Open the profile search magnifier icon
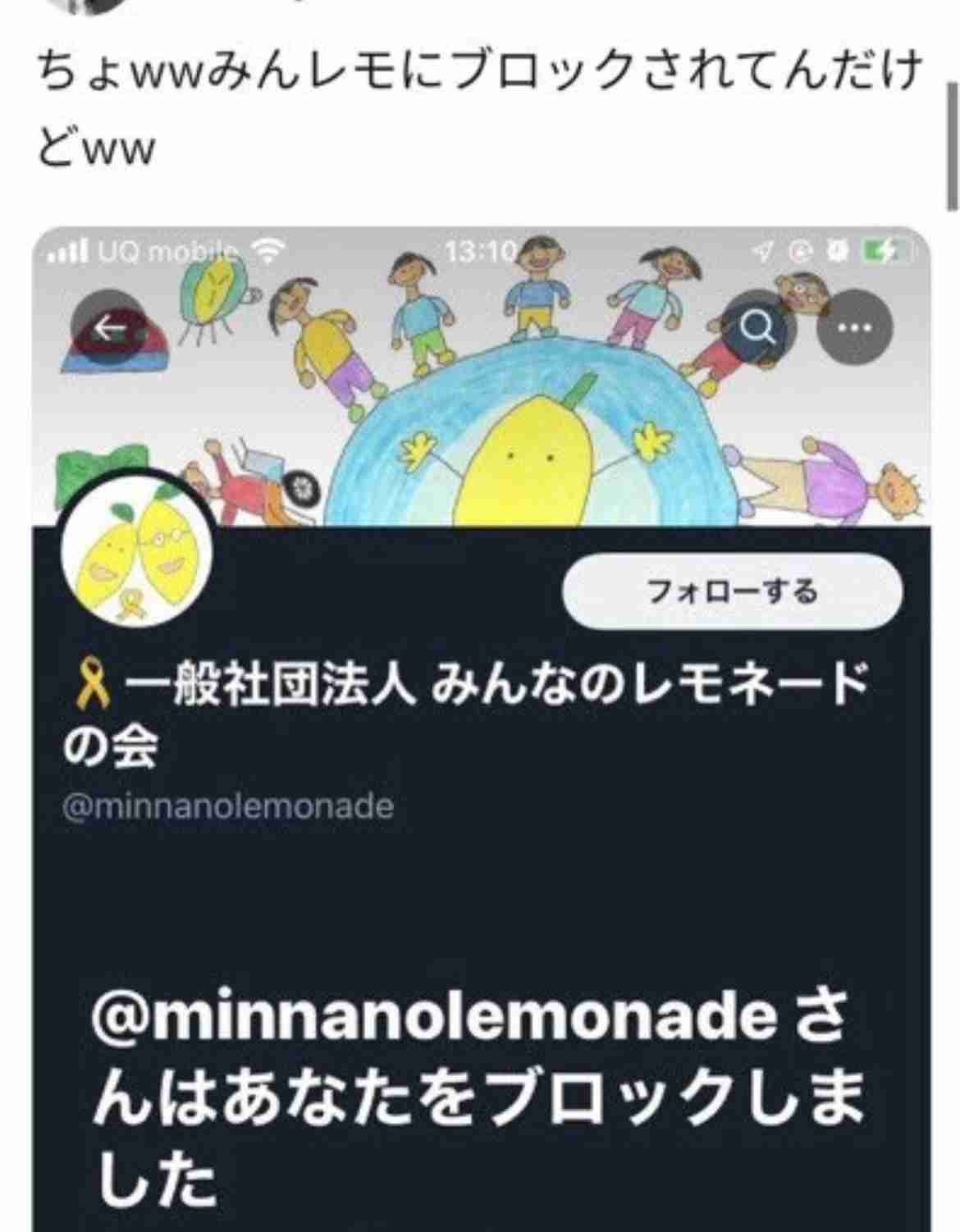The height and width of the screenshot is (1232, 960). [757, 328]
